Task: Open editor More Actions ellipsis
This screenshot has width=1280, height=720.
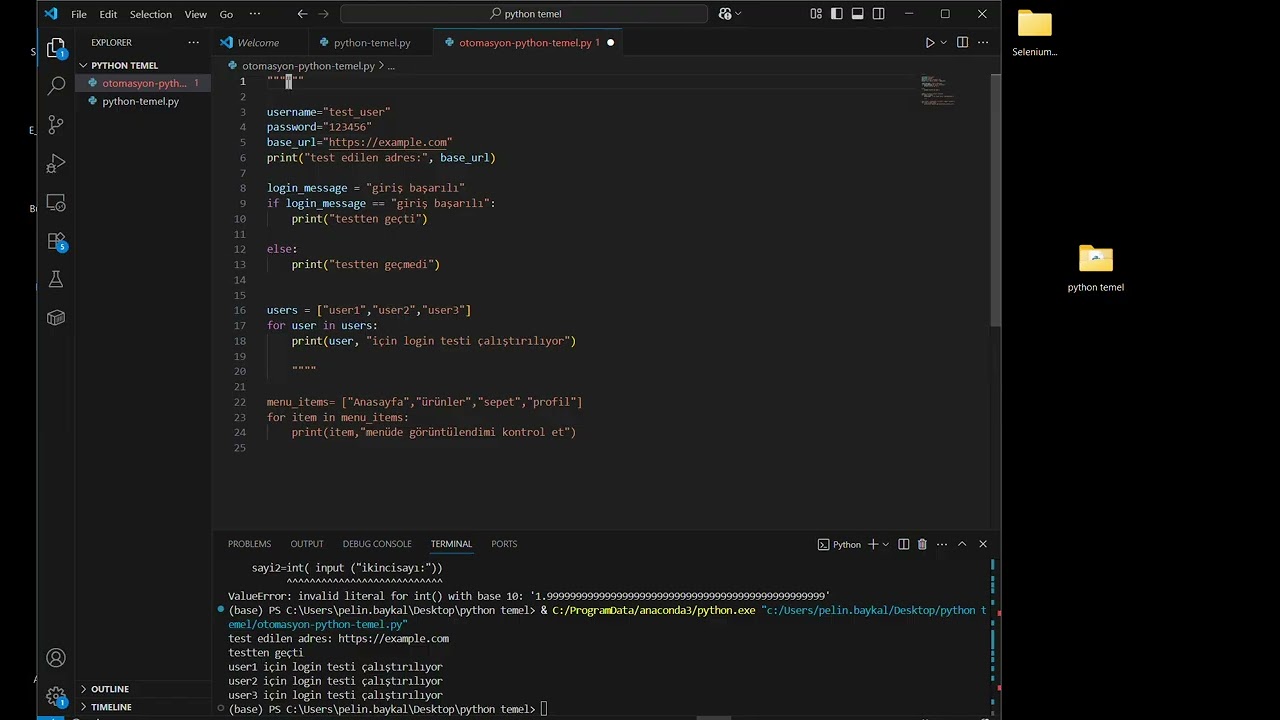Action: (x=983, y=43)
